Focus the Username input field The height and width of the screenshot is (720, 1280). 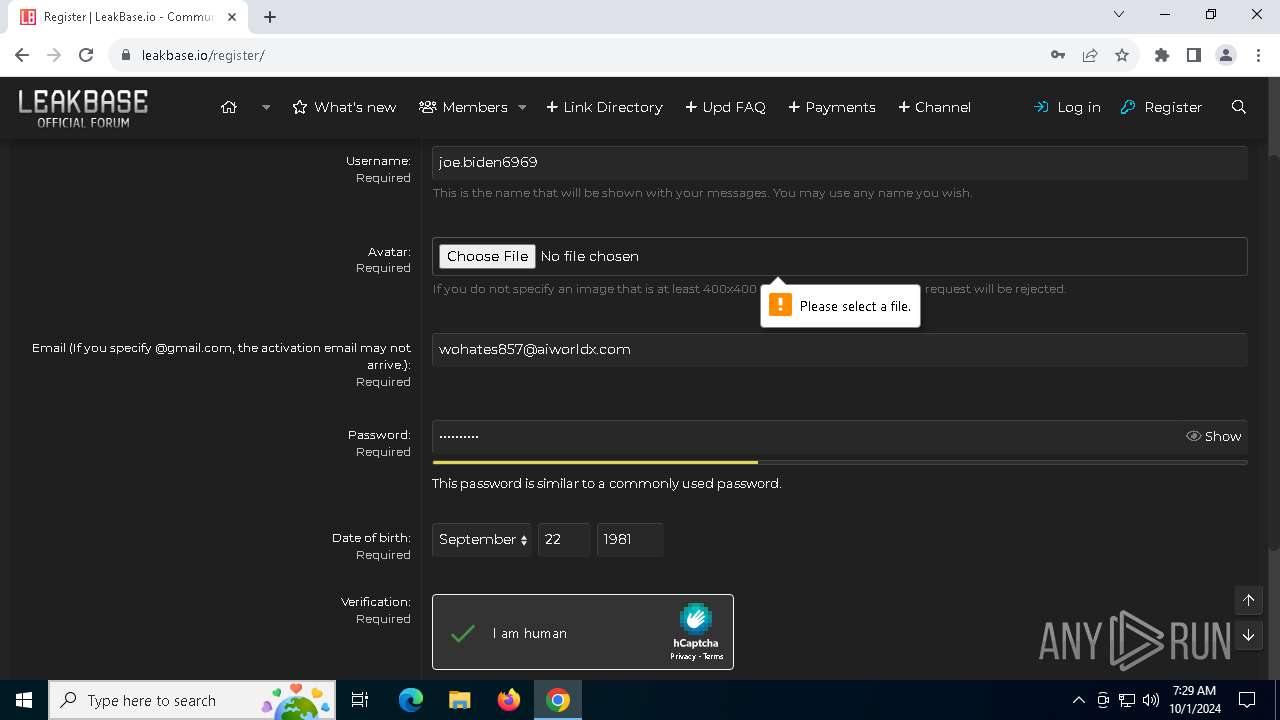(840, 162)
